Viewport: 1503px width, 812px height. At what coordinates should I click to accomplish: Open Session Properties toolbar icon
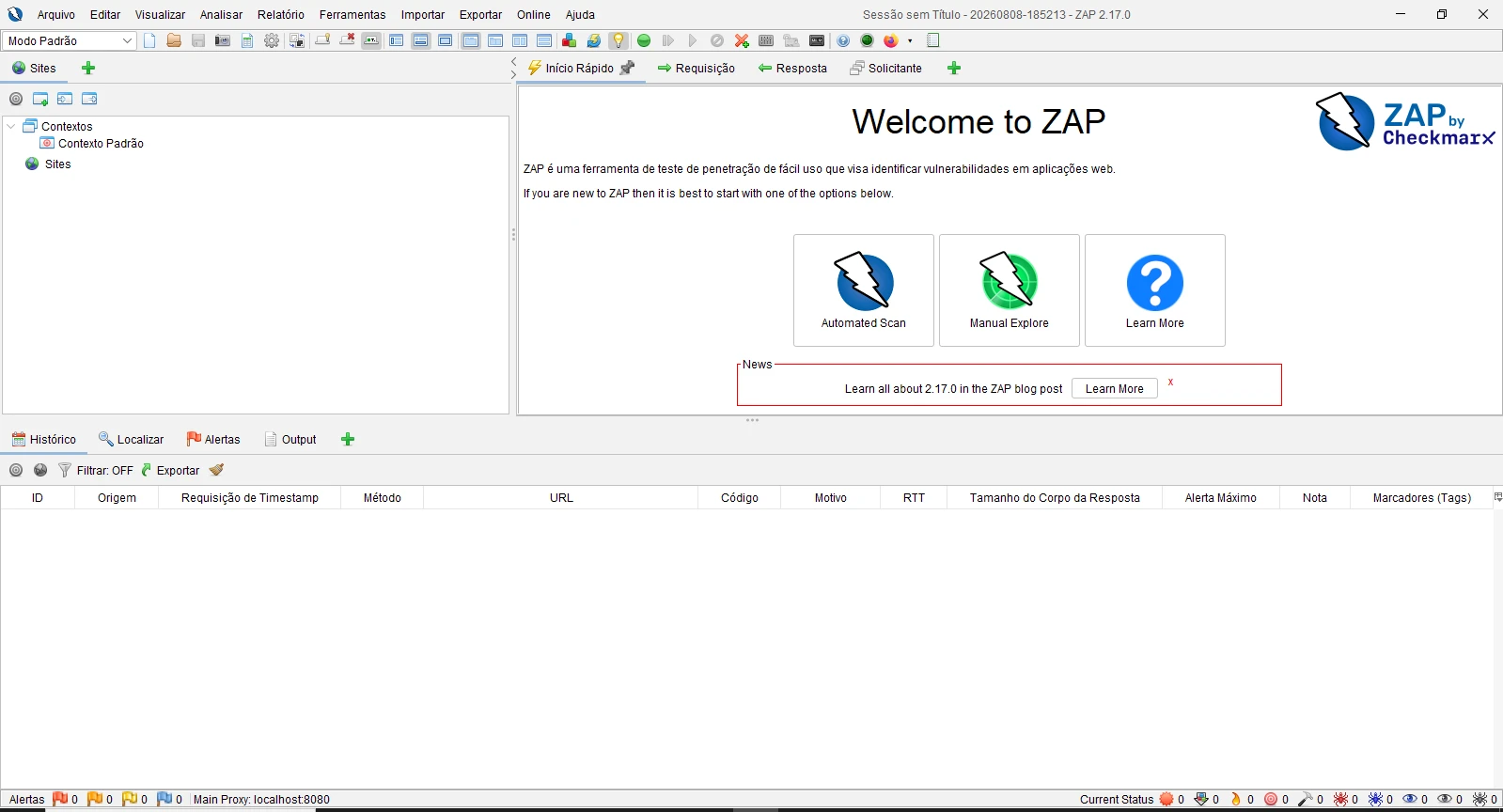click(x=247, y=40)
